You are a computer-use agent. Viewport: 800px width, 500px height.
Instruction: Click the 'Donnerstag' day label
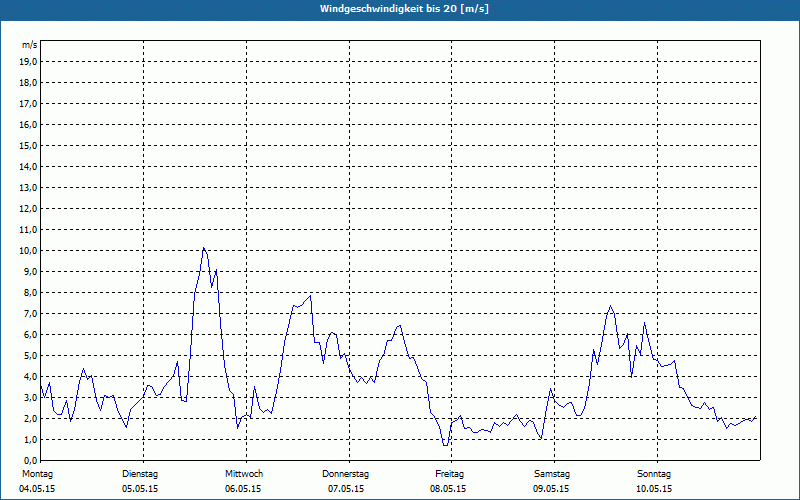(x=345, y=474)
